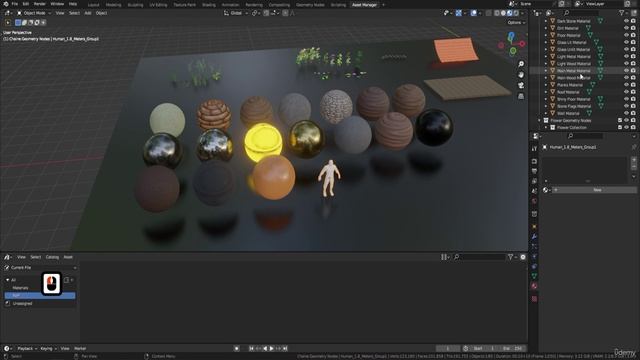Open the Output properties tab

tap(534, 171)
